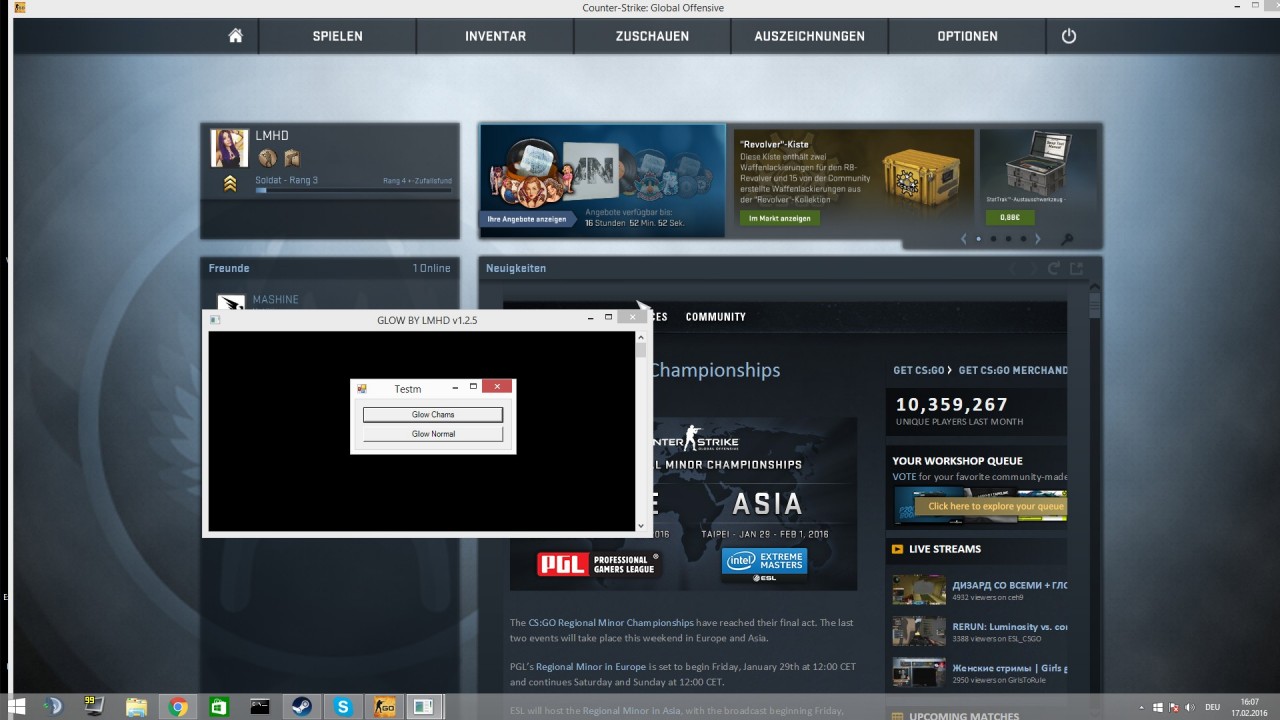Switch to CS:GO taskbar icon

coord(384,707)
